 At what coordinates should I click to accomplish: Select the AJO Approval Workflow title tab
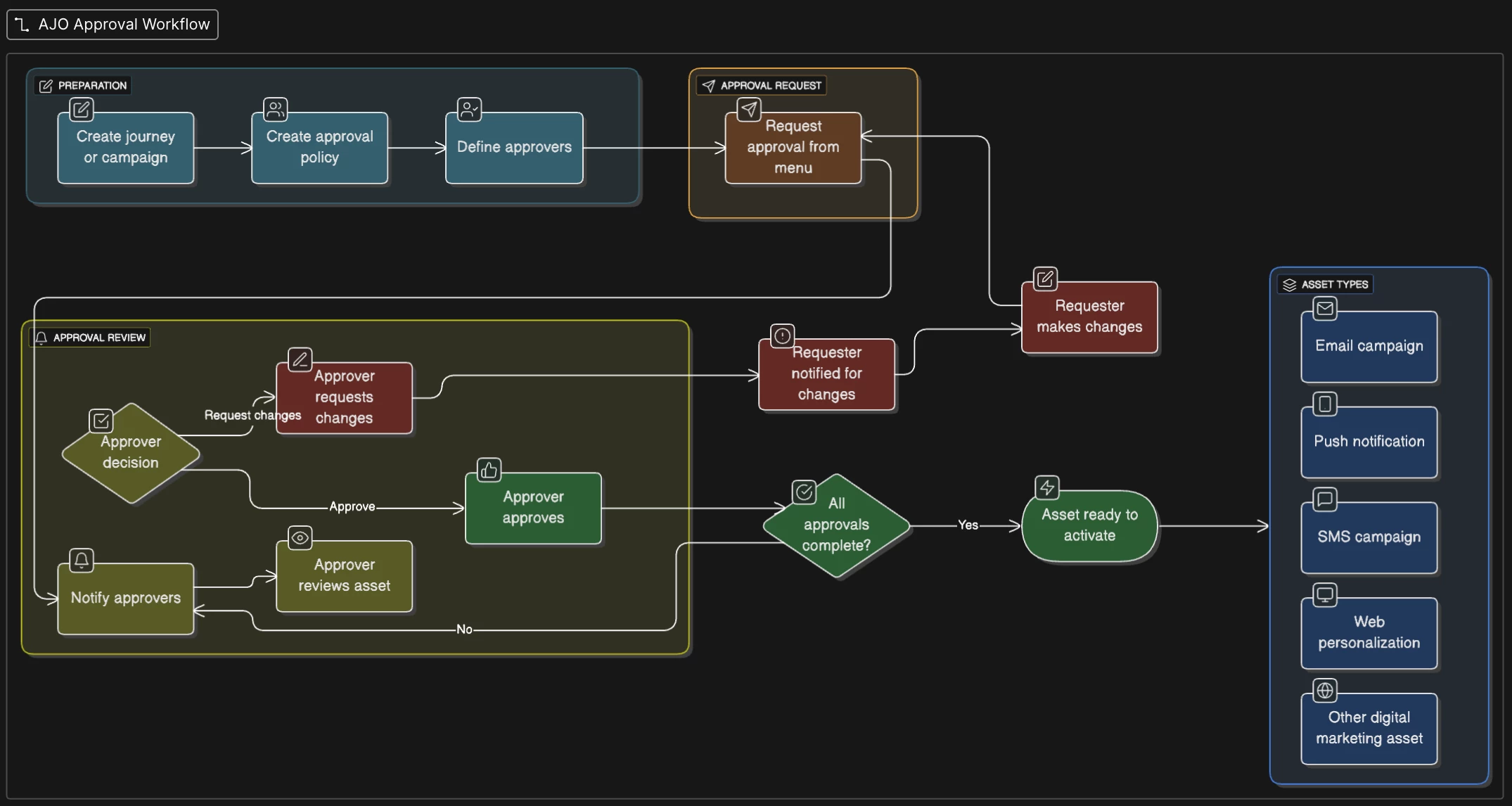(x=113, y=25)
